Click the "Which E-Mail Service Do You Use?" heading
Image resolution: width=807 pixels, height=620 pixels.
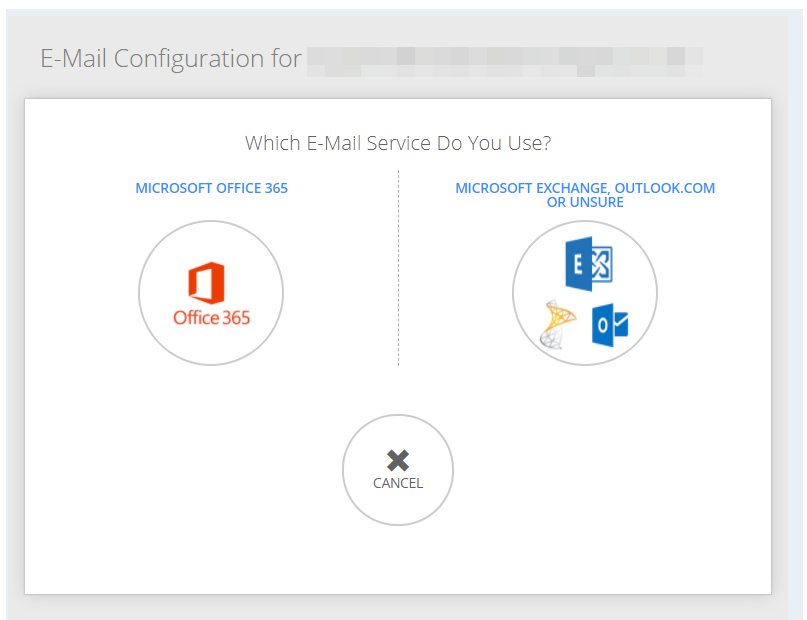pyautogui.click(x=398, y=143)
